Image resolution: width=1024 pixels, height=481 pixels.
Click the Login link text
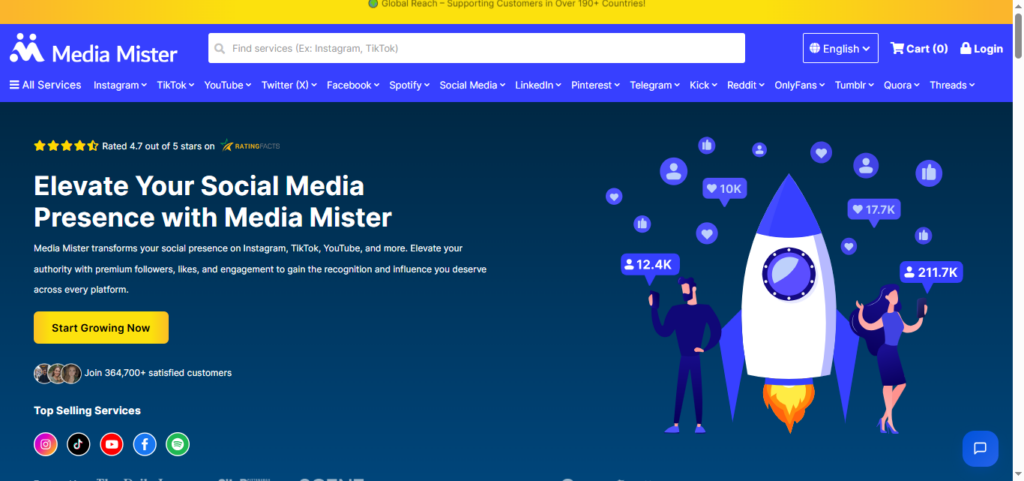pos(988,48)
